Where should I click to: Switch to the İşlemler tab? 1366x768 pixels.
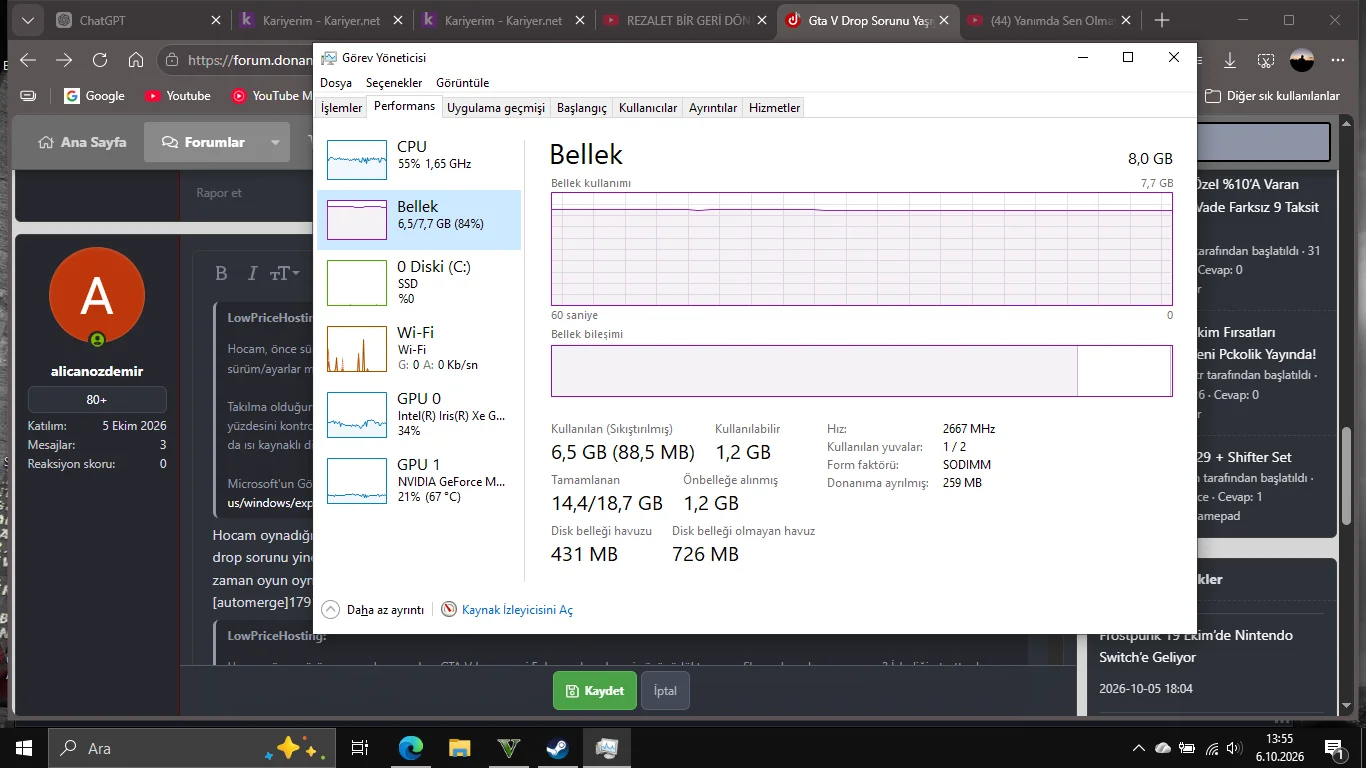pos(341,107)
